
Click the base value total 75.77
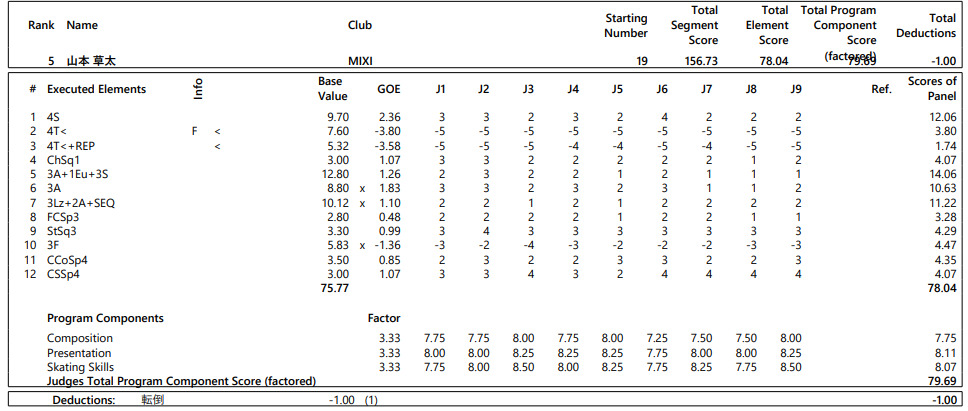coord(333,287)
